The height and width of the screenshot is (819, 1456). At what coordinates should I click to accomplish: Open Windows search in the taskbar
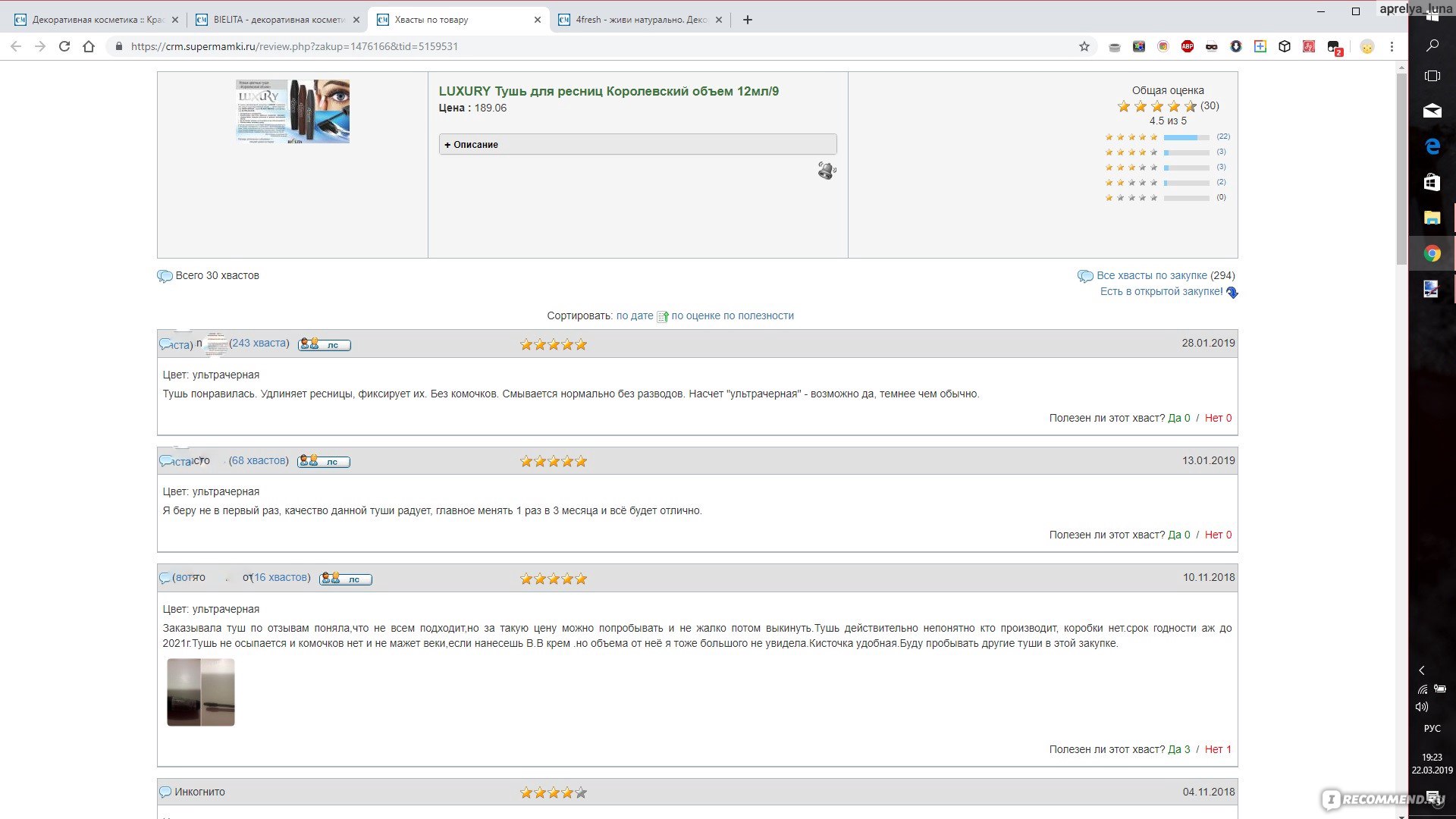click(1432, 45)
